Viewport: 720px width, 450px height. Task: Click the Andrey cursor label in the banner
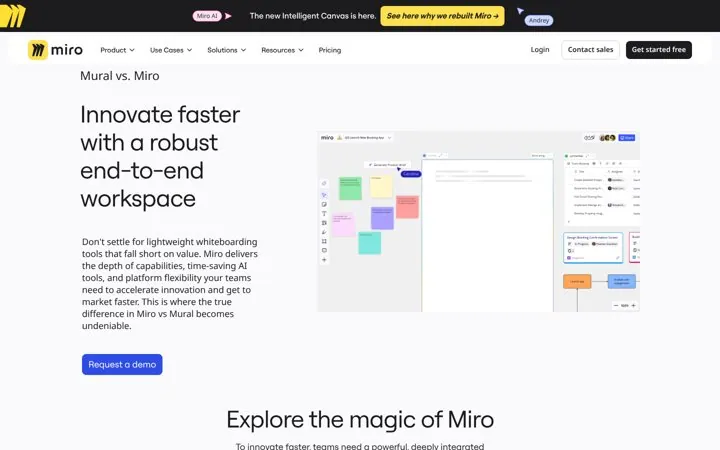(539, 20)
